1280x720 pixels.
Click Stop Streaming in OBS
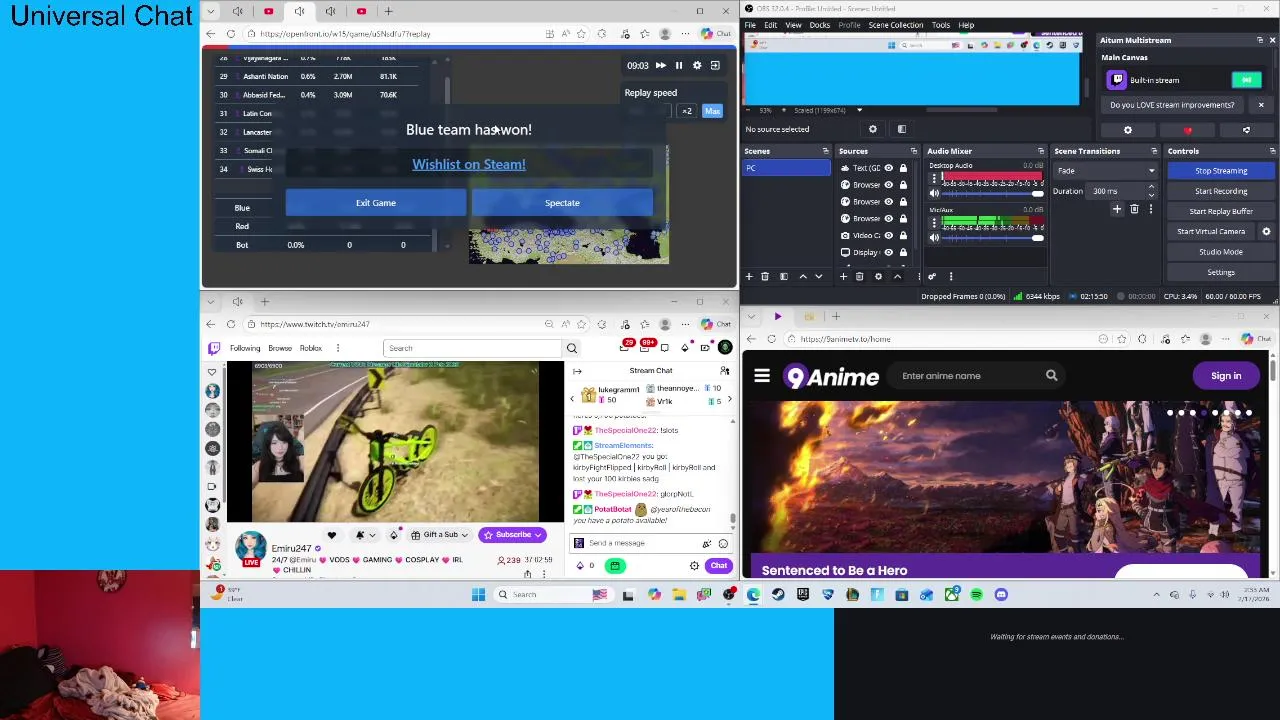pyautogui.click(x=1221, y=171)
